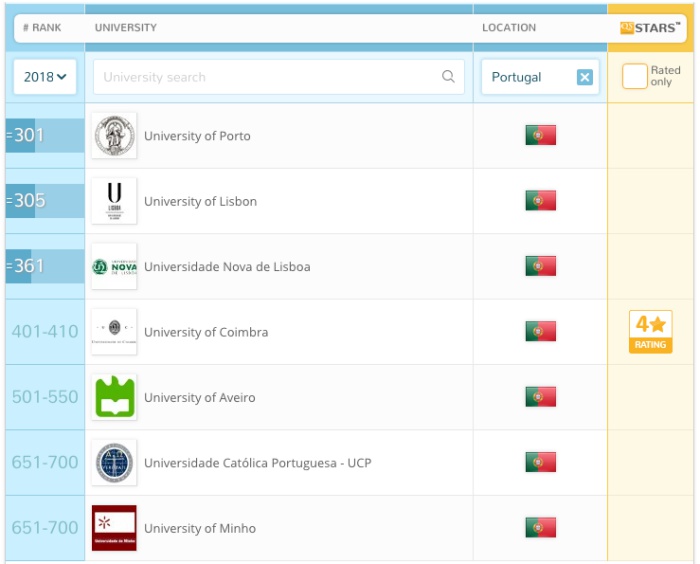This screenshot has height=564, width=700.
Task: Click the =305 rank cell
Action: pyautogui.click(x=45, y=201)
